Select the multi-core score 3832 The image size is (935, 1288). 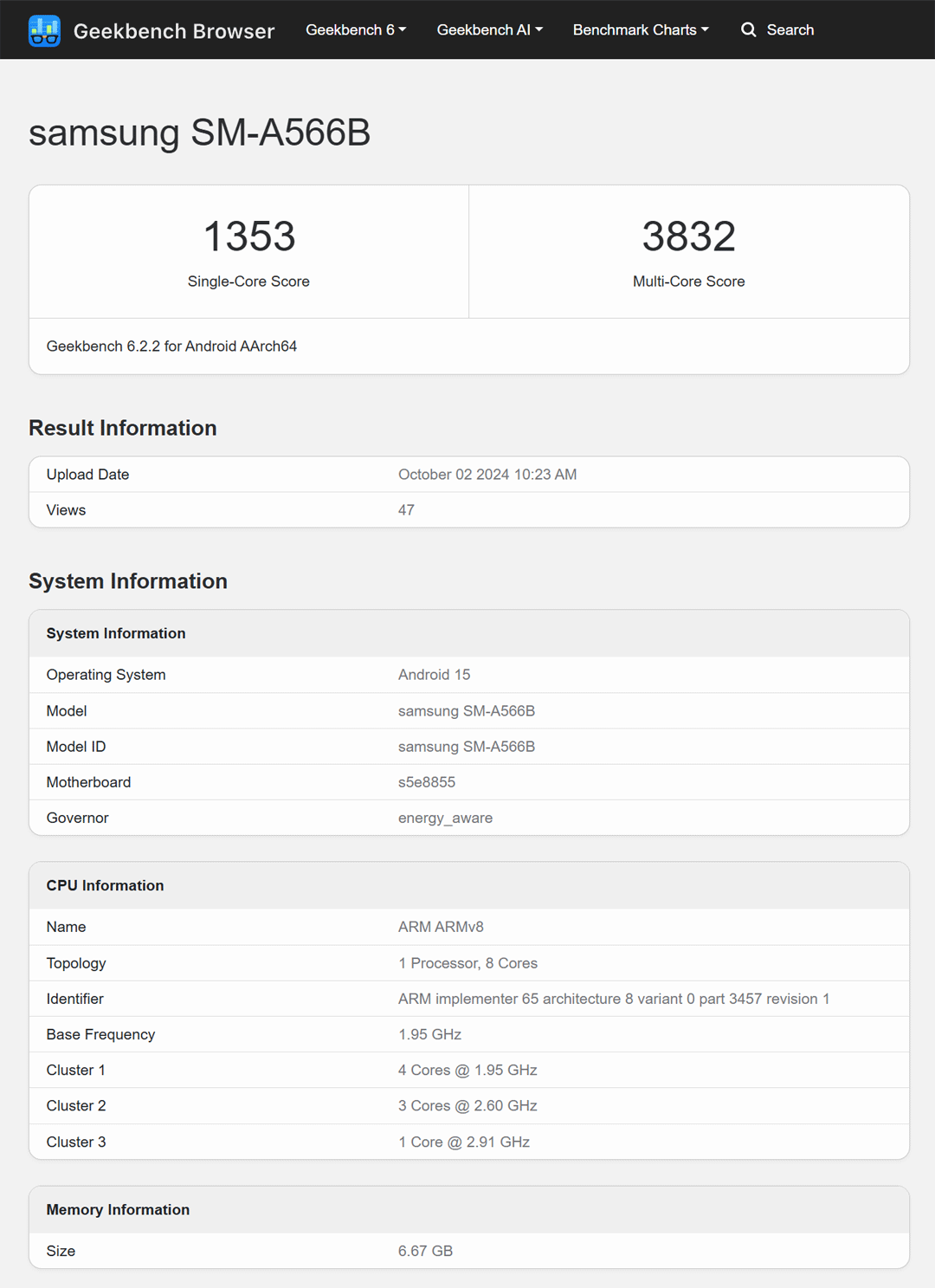pyautogui.click(x=689, y=236)
